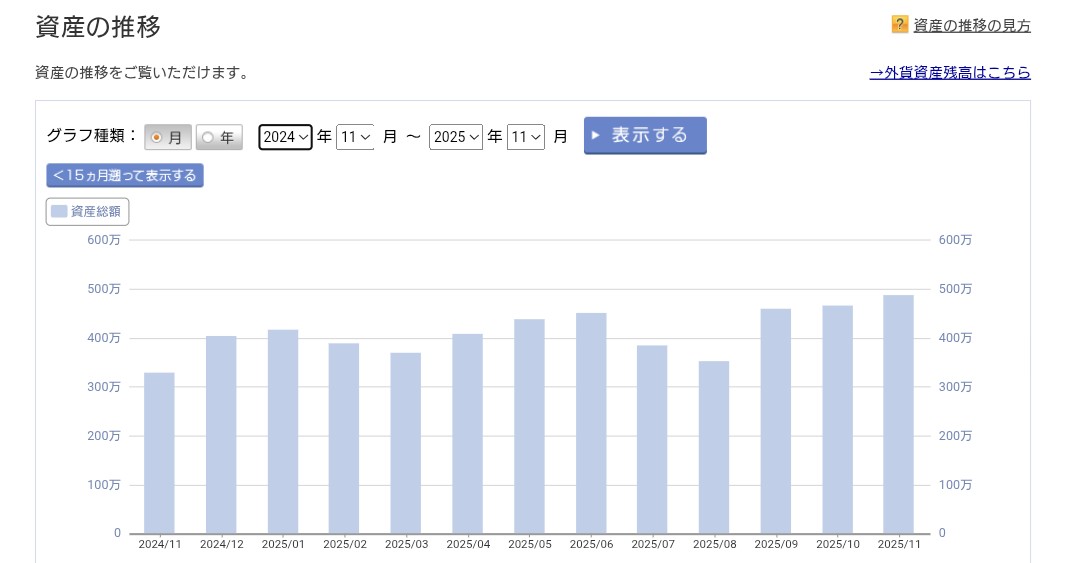Click the 2025/11 bar in the chart
Image resolution: width=1080 pixels, height=563 pixels.
click(x=899, y=414)
